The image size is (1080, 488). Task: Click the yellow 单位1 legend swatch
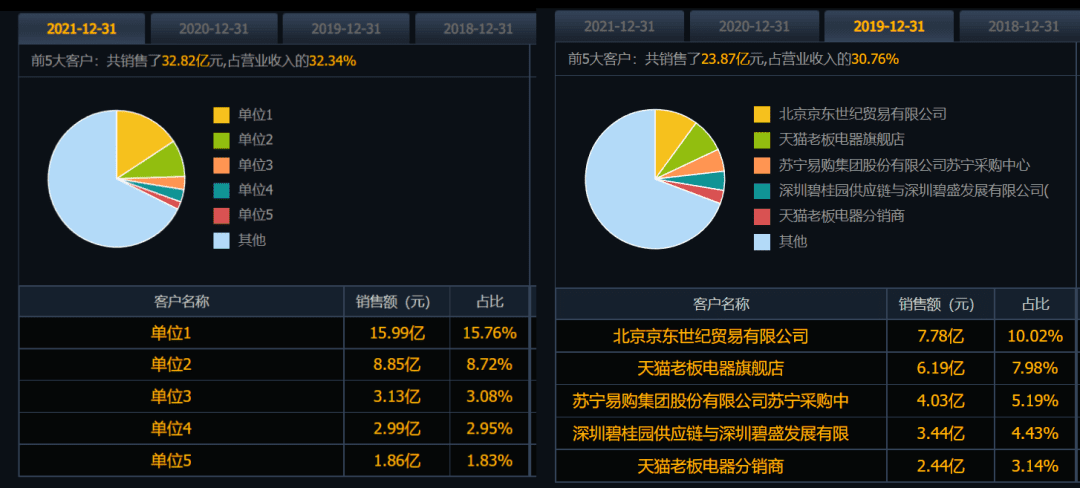[221, 115]
